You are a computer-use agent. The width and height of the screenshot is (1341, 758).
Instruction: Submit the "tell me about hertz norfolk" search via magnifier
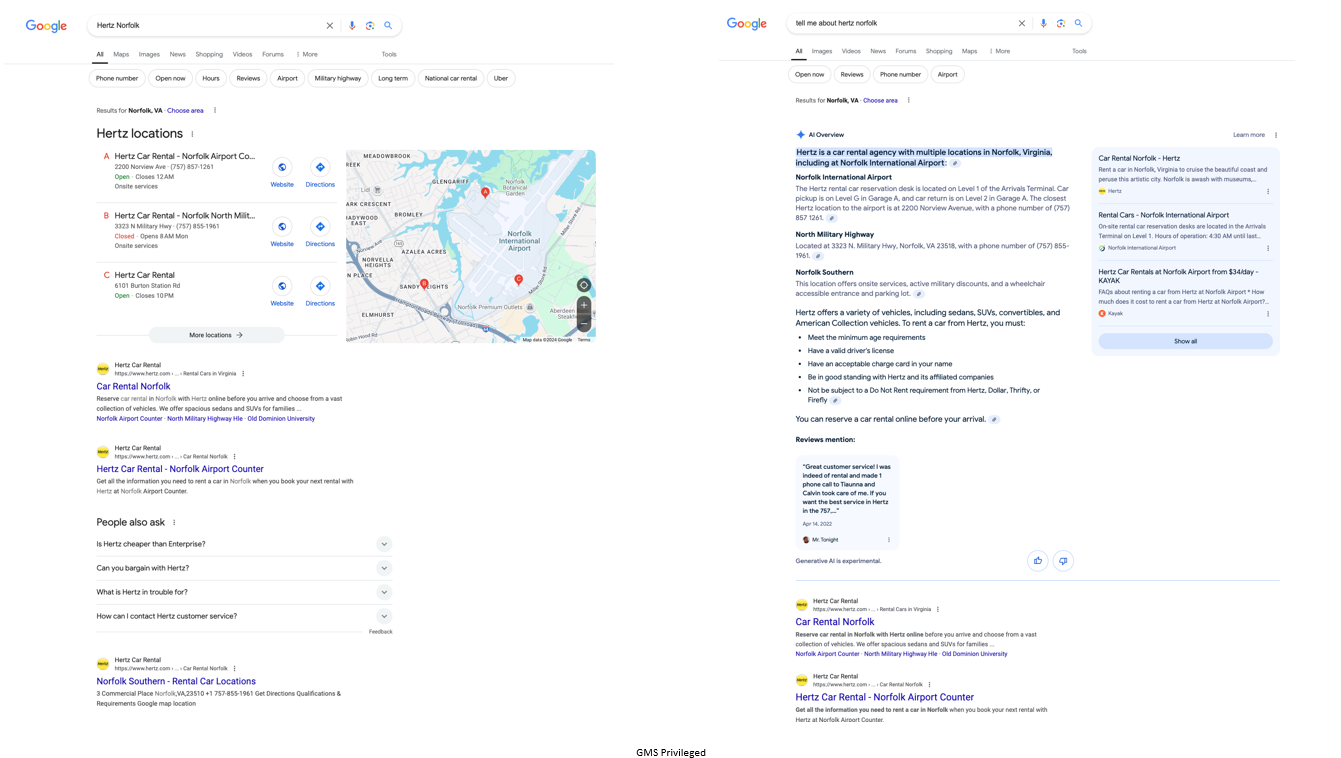tap(1079, 23)
